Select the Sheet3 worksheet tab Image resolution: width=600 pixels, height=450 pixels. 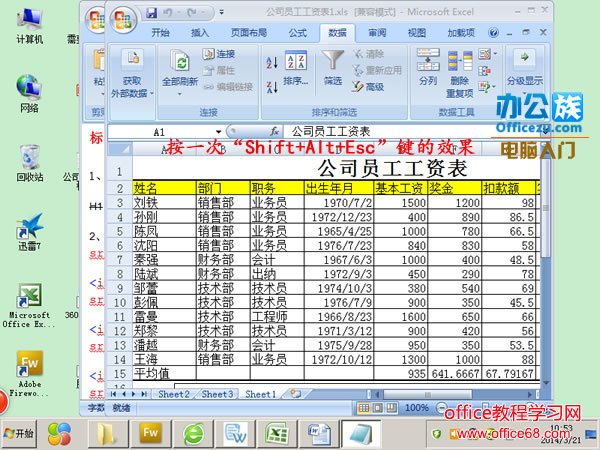tap(217, 394)
